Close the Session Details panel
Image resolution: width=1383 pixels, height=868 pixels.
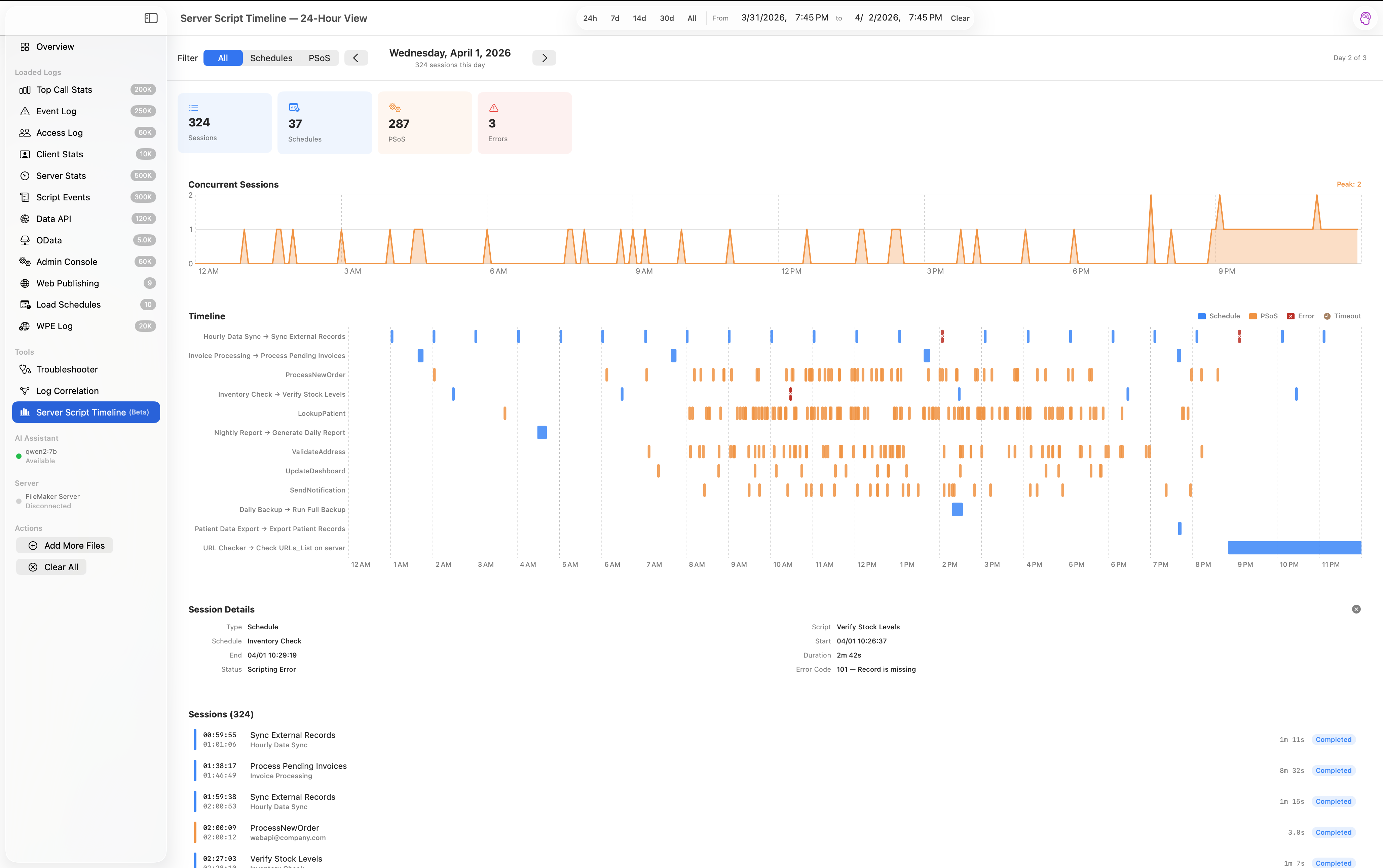[x=1356, y=609]
